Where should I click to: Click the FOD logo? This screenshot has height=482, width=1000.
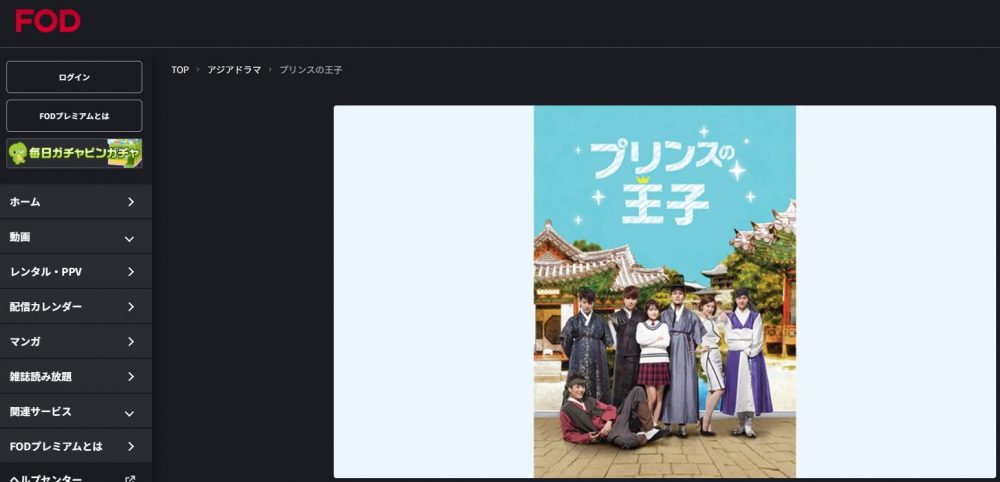click(x=48, y=21)
